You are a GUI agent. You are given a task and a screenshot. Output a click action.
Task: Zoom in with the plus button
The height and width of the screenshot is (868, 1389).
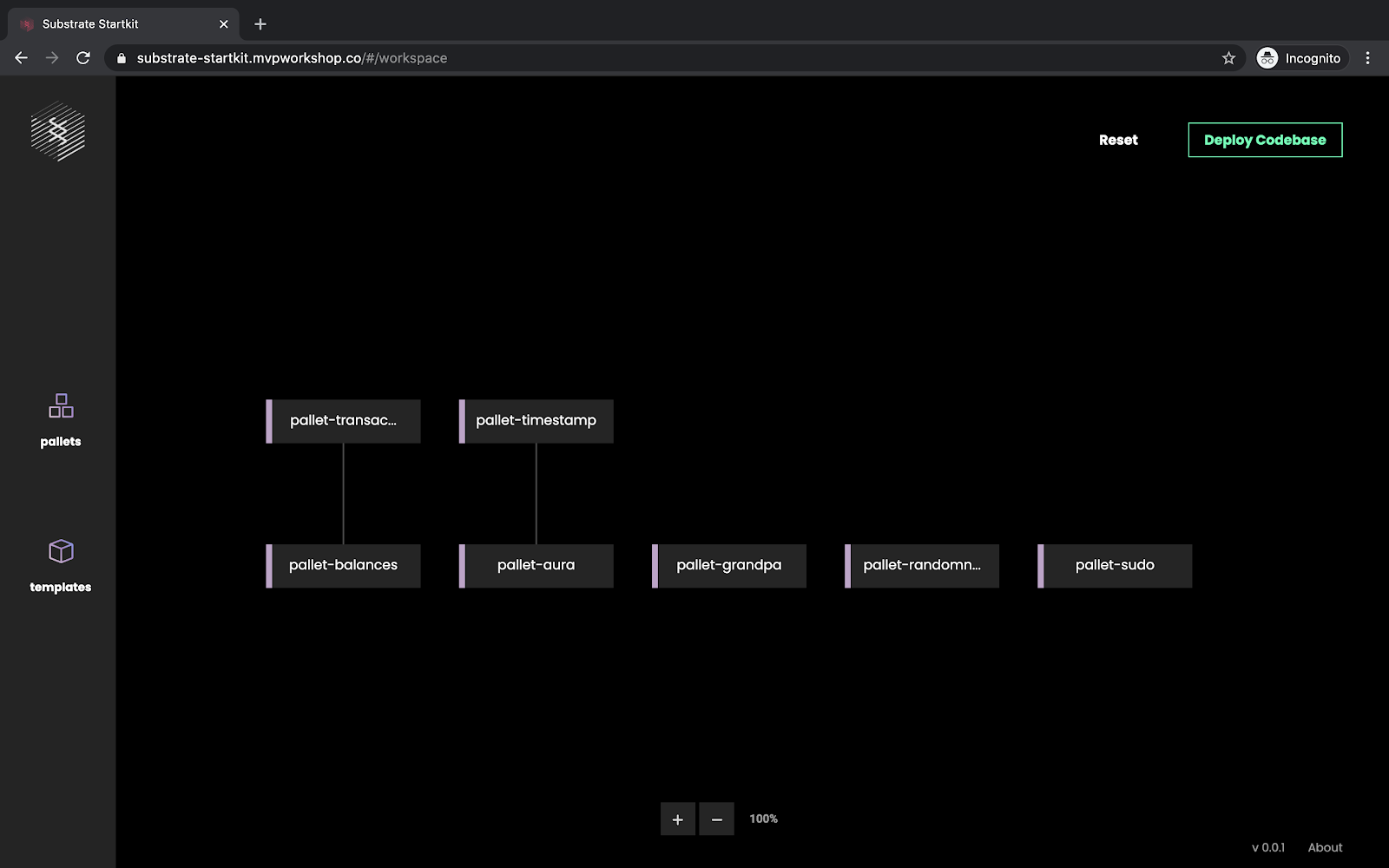677,819
